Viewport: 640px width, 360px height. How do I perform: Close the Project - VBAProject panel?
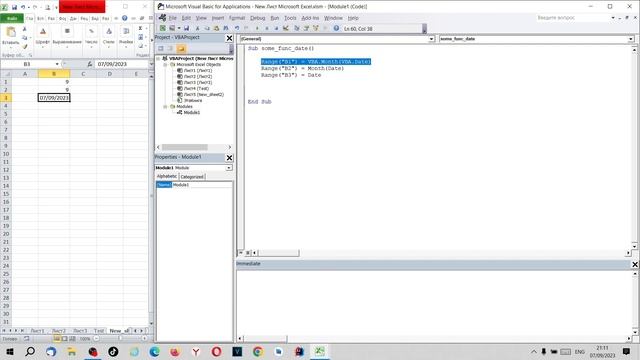229,38
